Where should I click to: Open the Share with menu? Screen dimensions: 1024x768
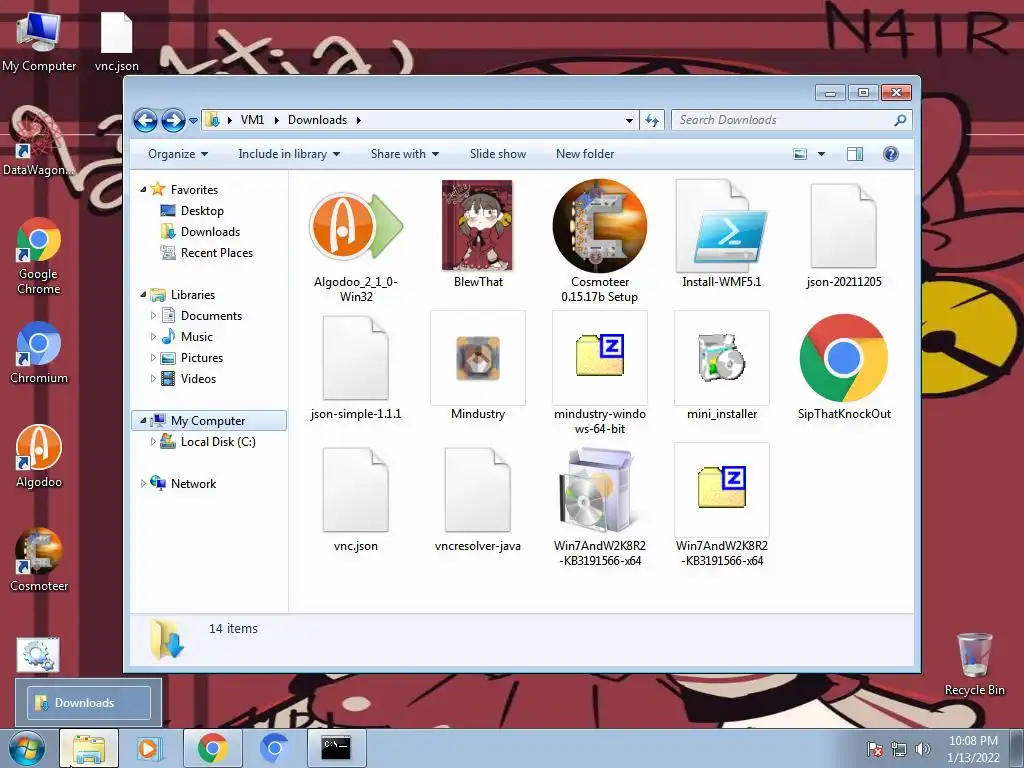pyautogui.click(x=405, y=154)
